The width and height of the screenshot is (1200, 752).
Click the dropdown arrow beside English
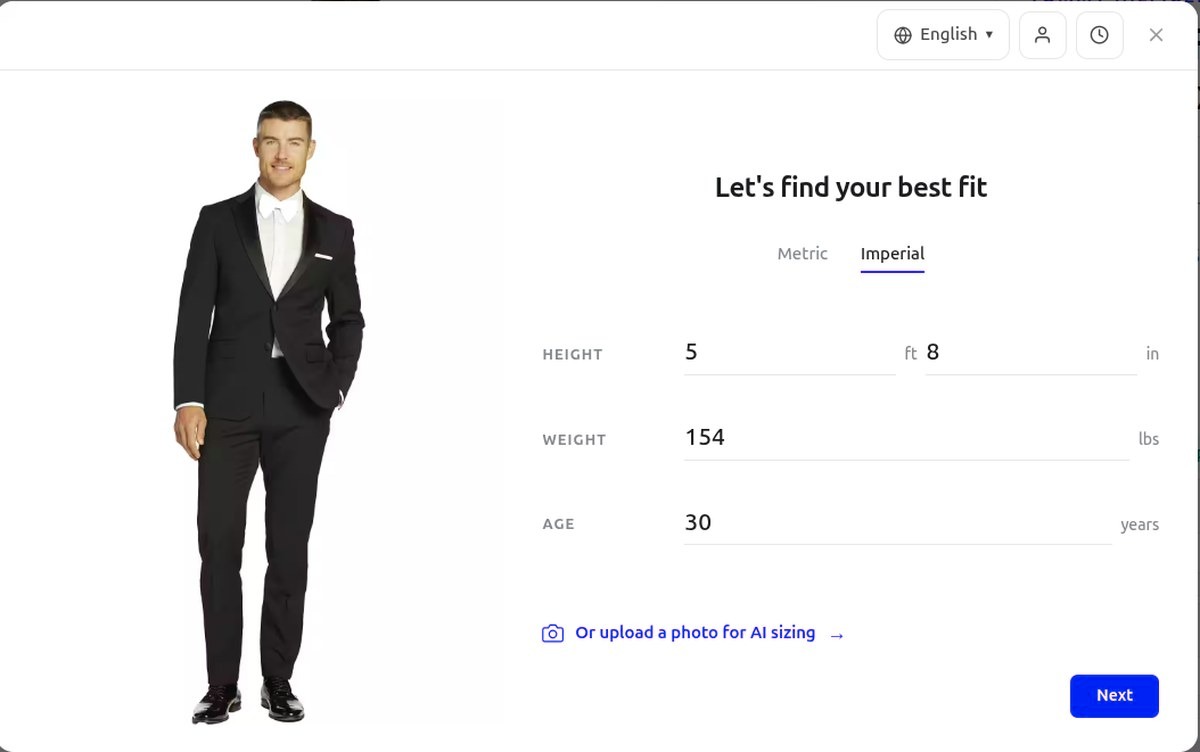coord(990,34)
